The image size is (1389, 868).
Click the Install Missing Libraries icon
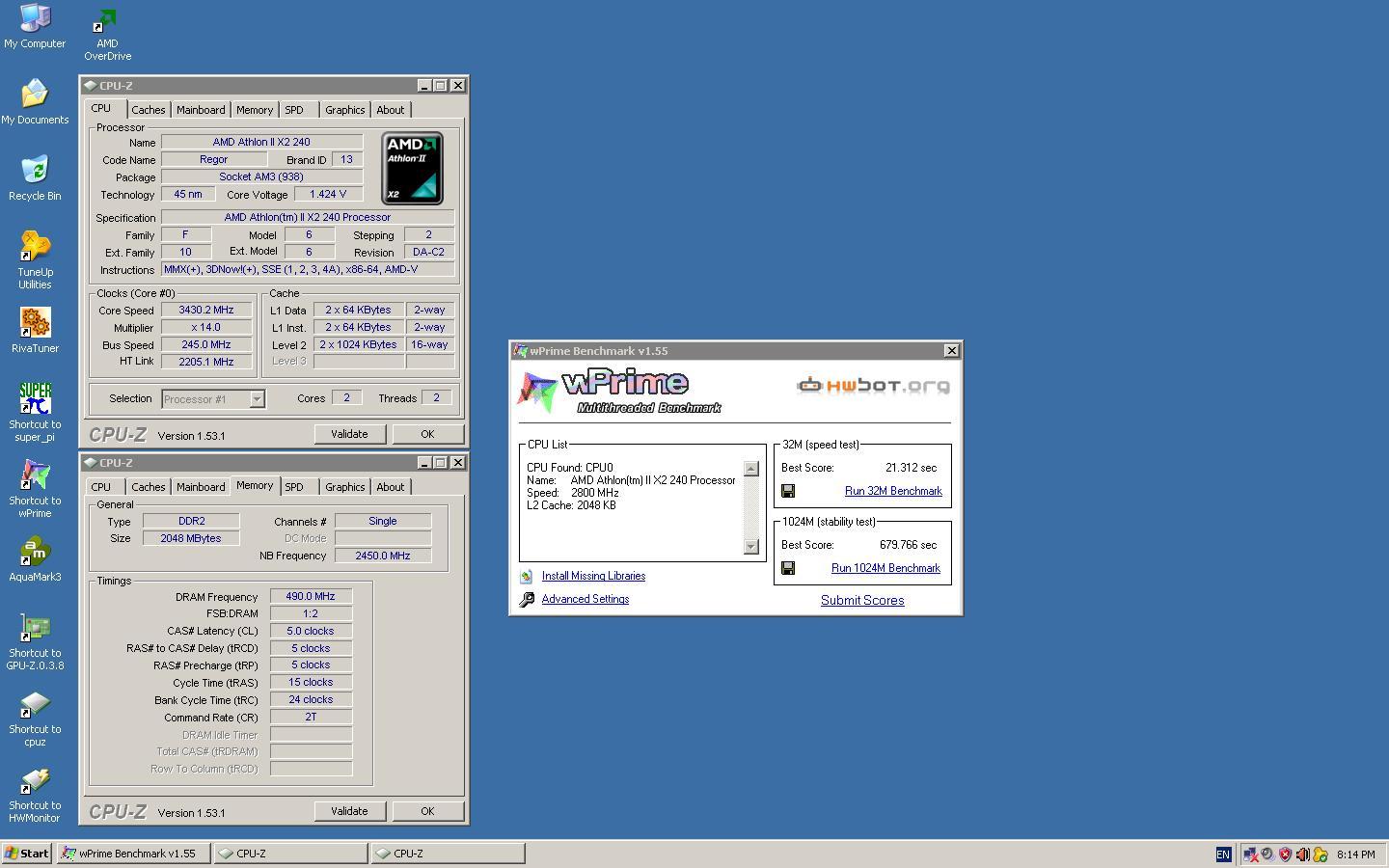[526, 577]
